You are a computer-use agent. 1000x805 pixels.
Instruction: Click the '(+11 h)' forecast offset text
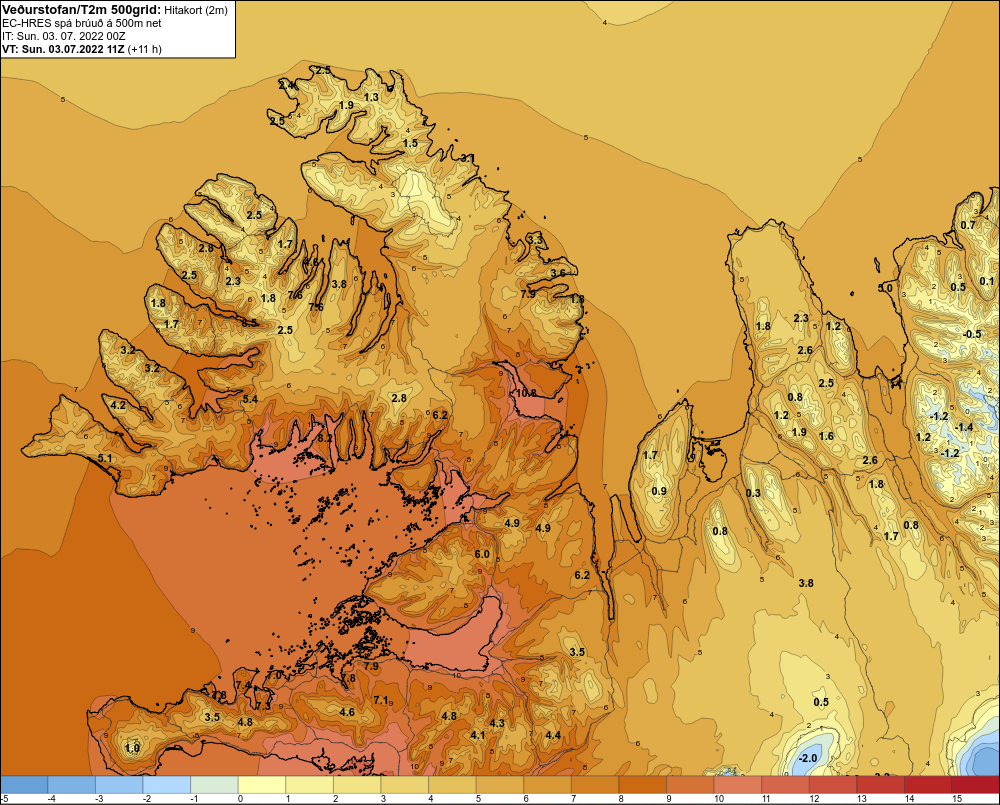145,49
